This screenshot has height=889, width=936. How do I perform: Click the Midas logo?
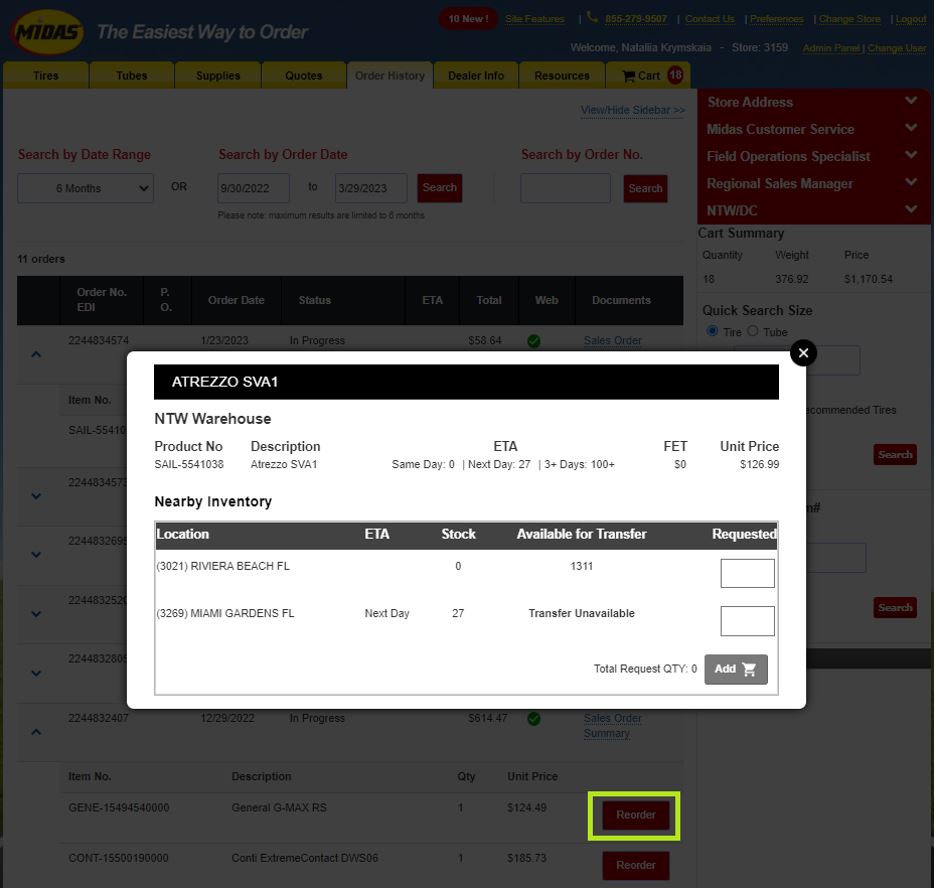(x=47, y=32)
